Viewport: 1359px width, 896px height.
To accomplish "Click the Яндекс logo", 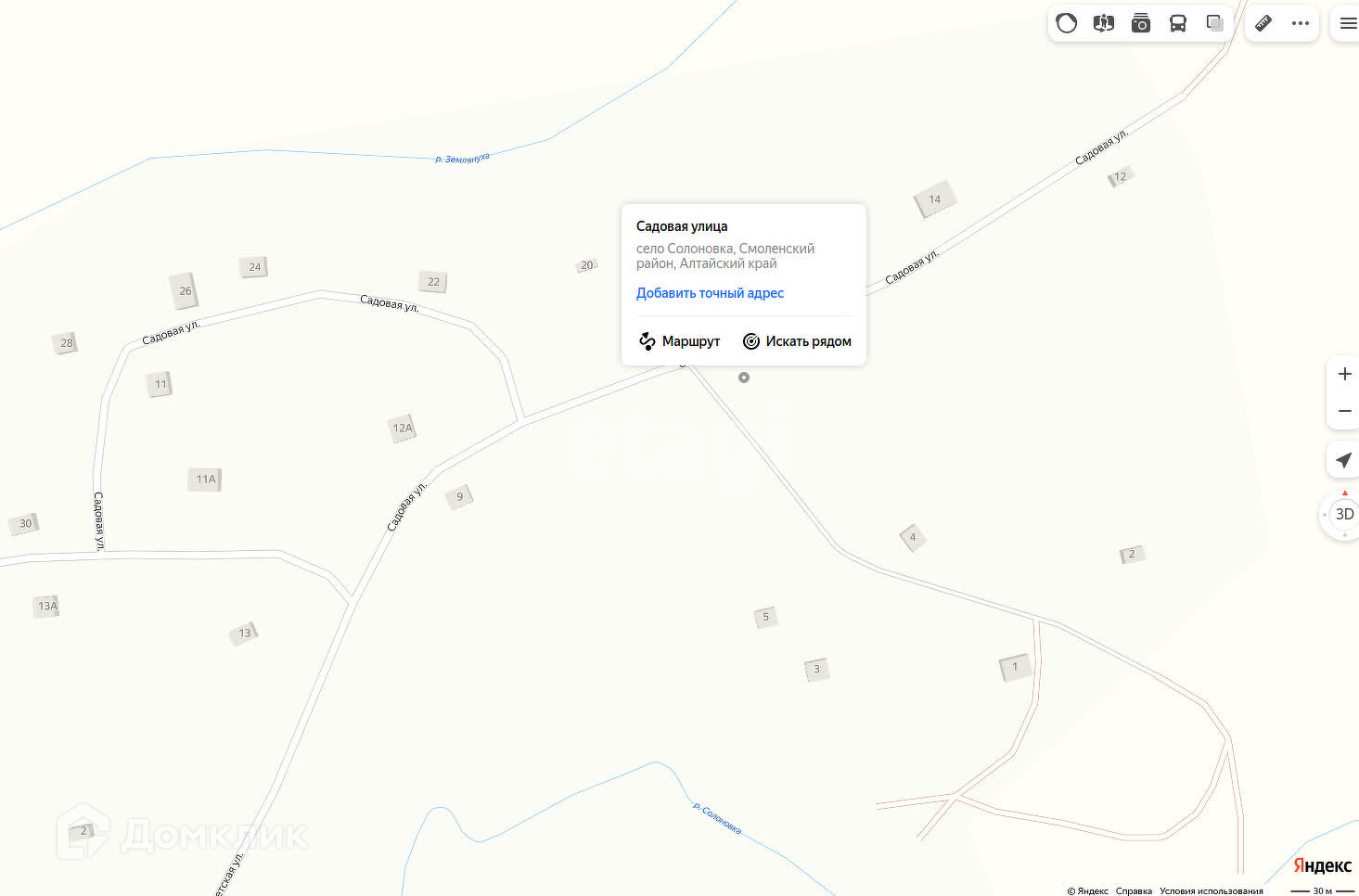I will pos(1322,864).
